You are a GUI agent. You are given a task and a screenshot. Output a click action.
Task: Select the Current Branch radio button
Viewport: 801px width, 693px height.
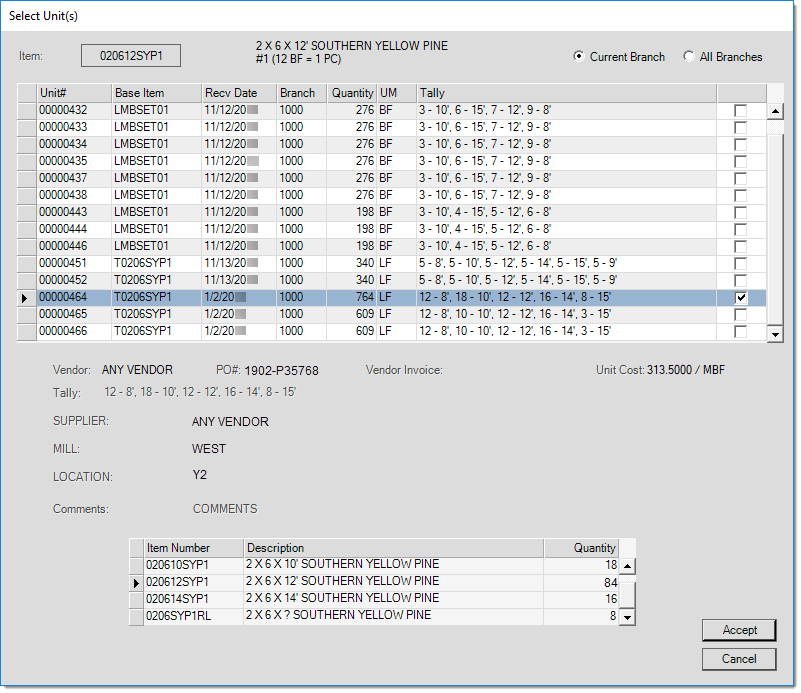(578, 56)
